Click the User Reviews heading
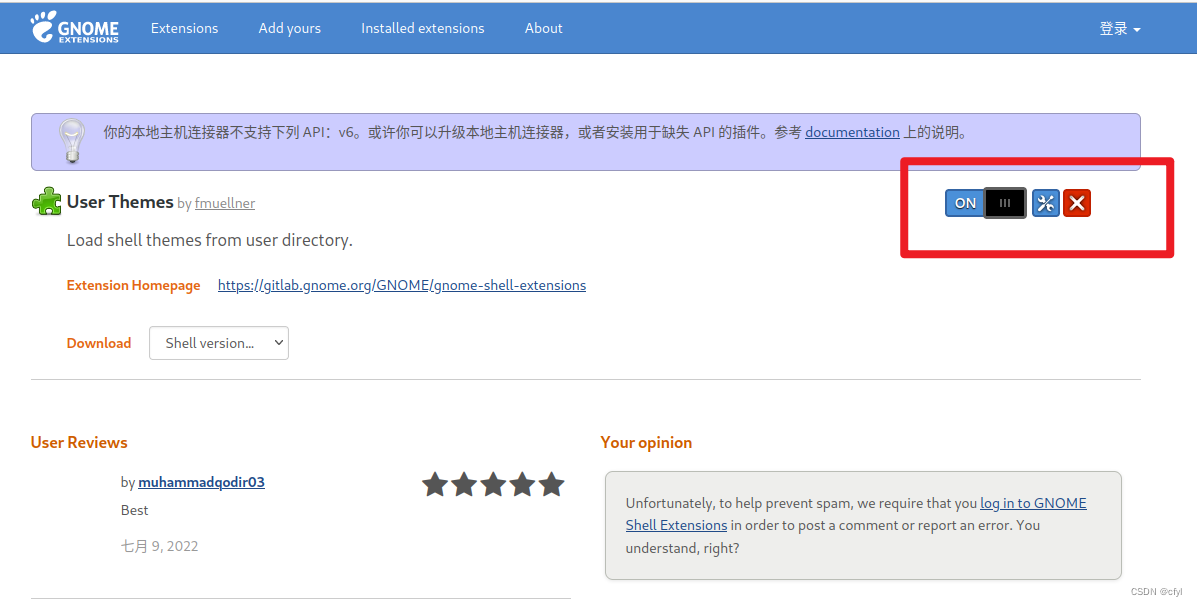 (x=79, y=442)
